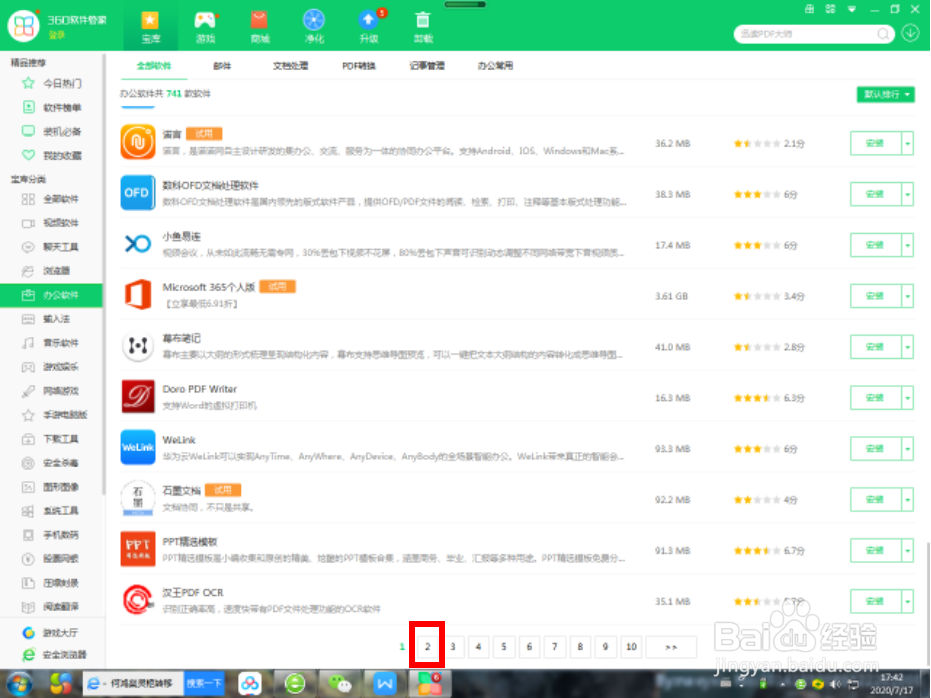Viewport: 931px width, 698px height.
Task: Click the 360软件管家 logo avatar
Action: (23, 26)
